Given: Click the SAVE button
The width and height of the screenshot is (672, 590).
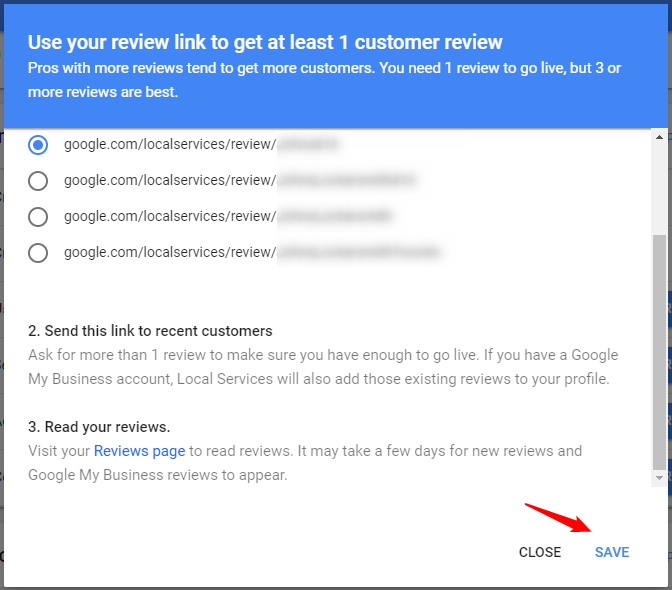Looking at the screenshot, I should [x=611, y=552].
